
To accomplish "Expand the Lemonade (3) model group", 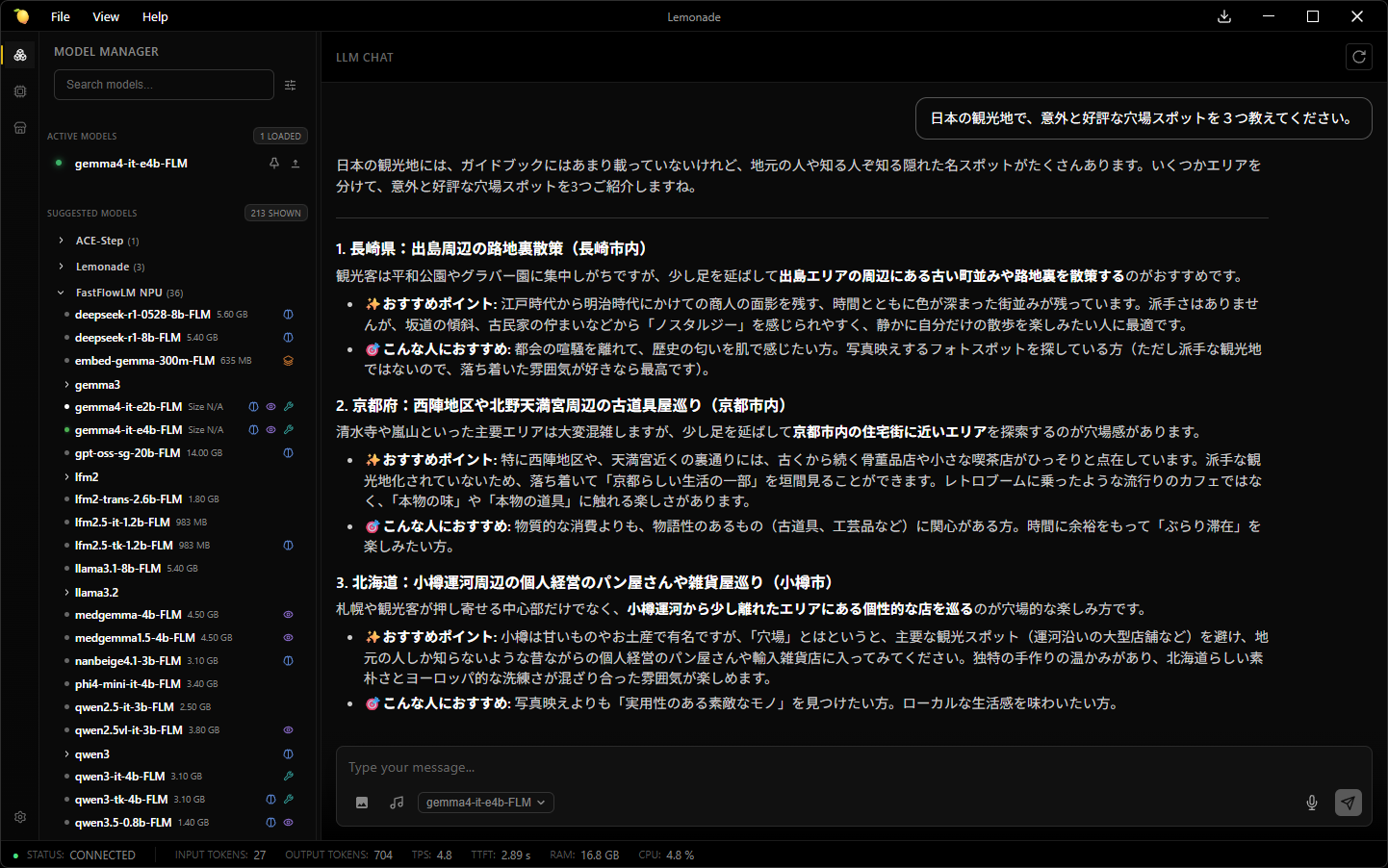I will (x=61, y=267).
